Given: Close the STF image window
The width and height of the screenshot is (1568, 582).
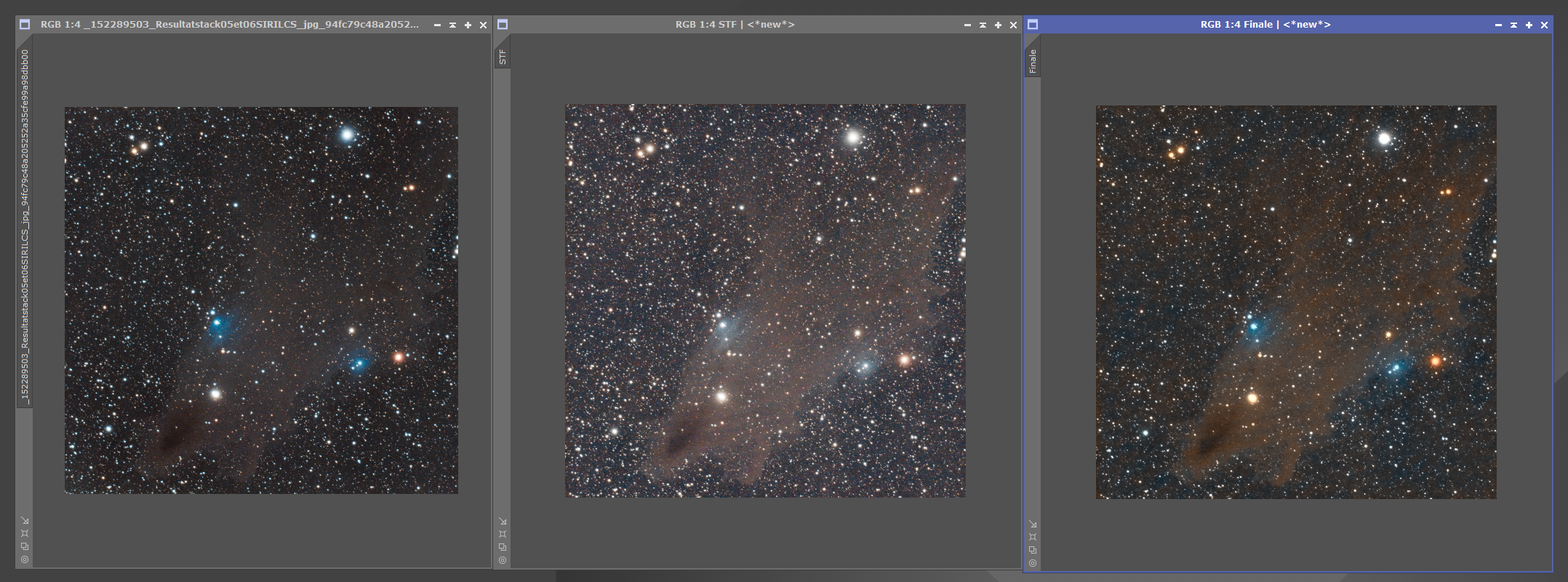Looking at the screenshot, I should [1013, 25].
